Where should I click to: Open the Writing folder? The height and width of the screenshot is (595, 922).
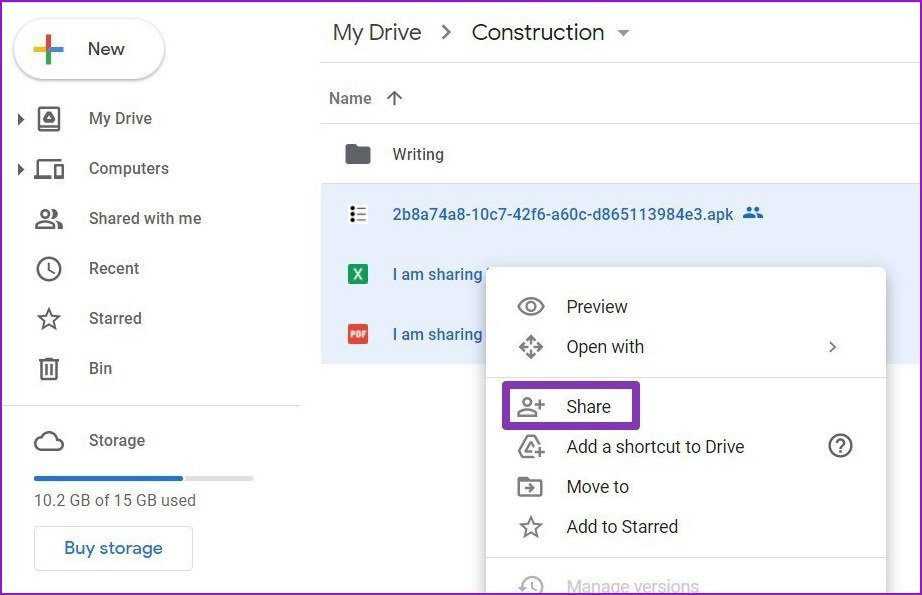click(x=418, y=154)
